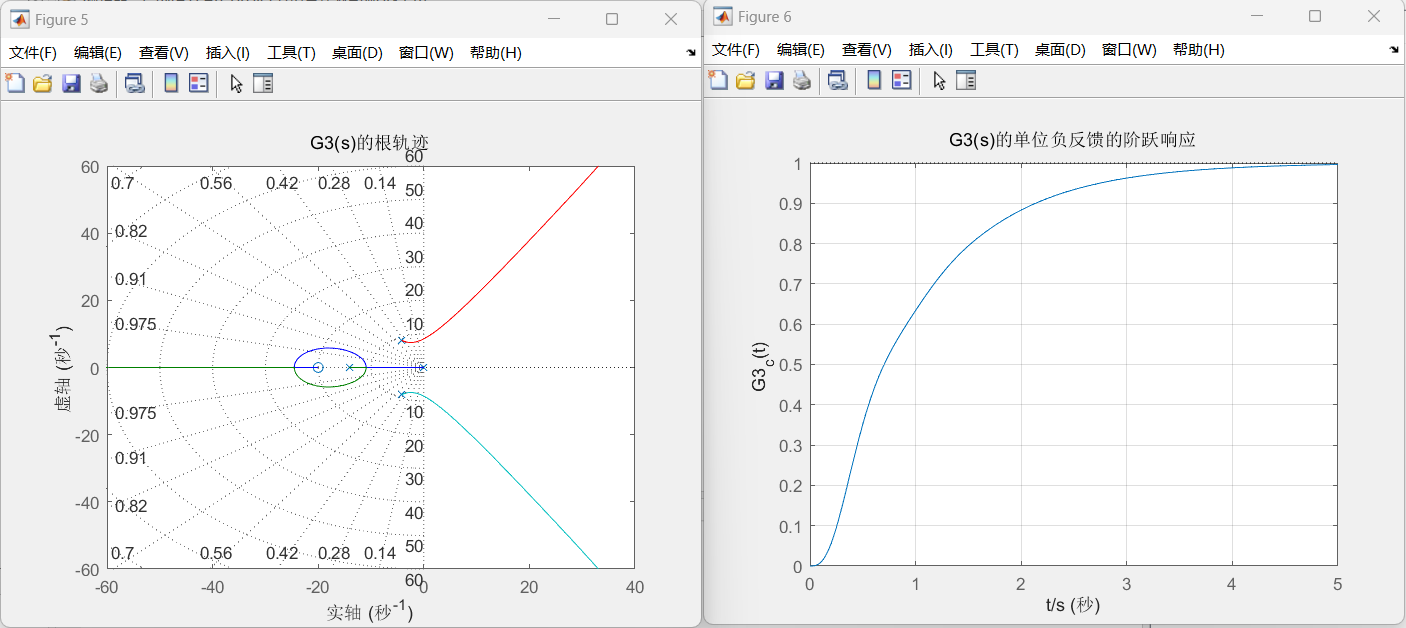
Task: Maximize the Figure 5 window
Action: pos(612,19)
